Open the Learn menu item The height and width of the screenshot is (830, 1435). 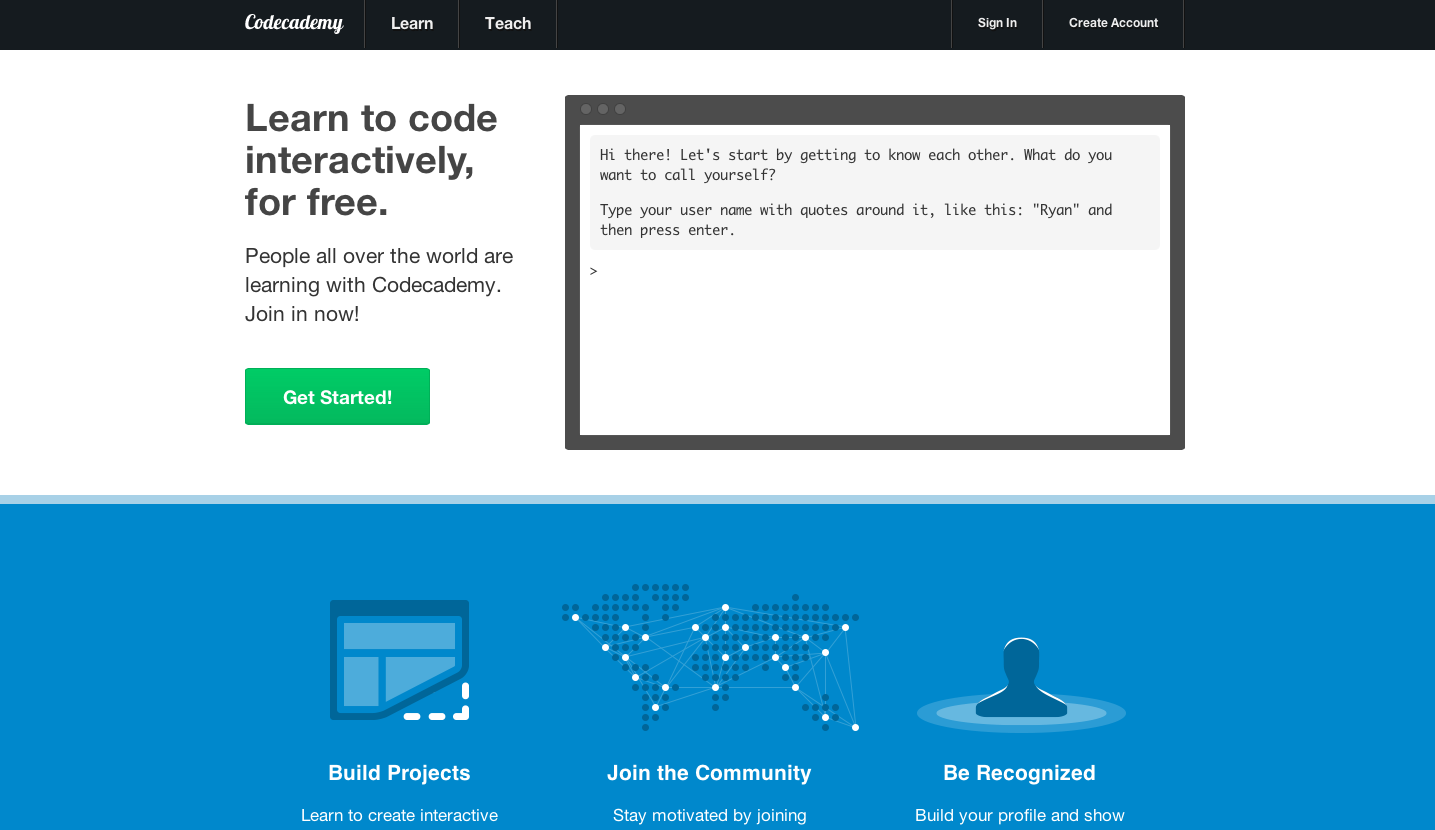(x=412, y=23)
